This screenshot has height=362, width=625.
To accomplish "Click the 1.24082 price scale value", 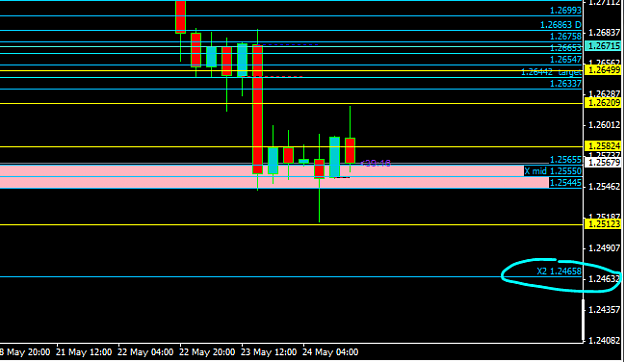I will [x=604, y=340].
